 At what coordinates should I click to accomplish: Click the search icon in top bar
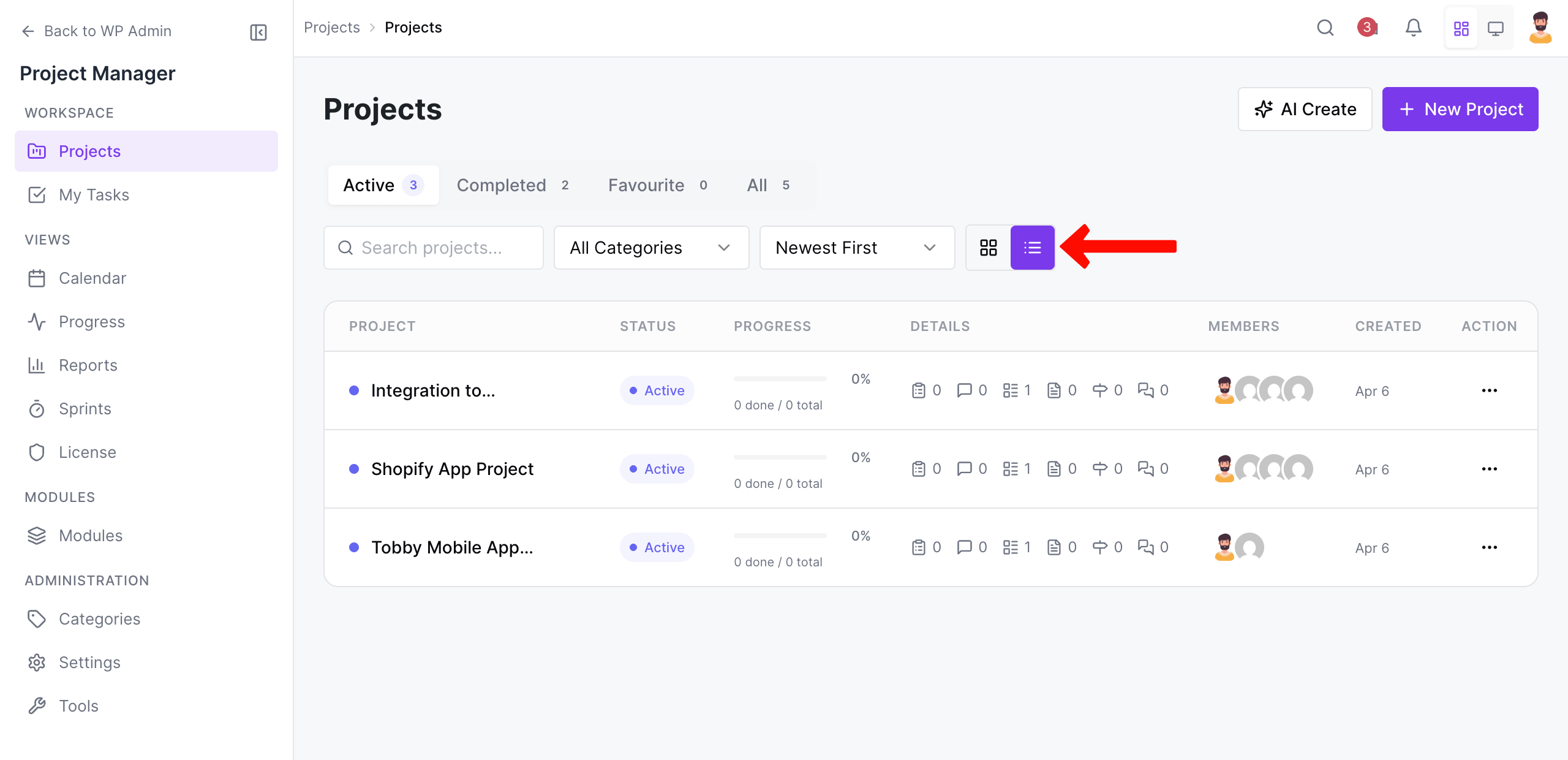[1325, 28]
